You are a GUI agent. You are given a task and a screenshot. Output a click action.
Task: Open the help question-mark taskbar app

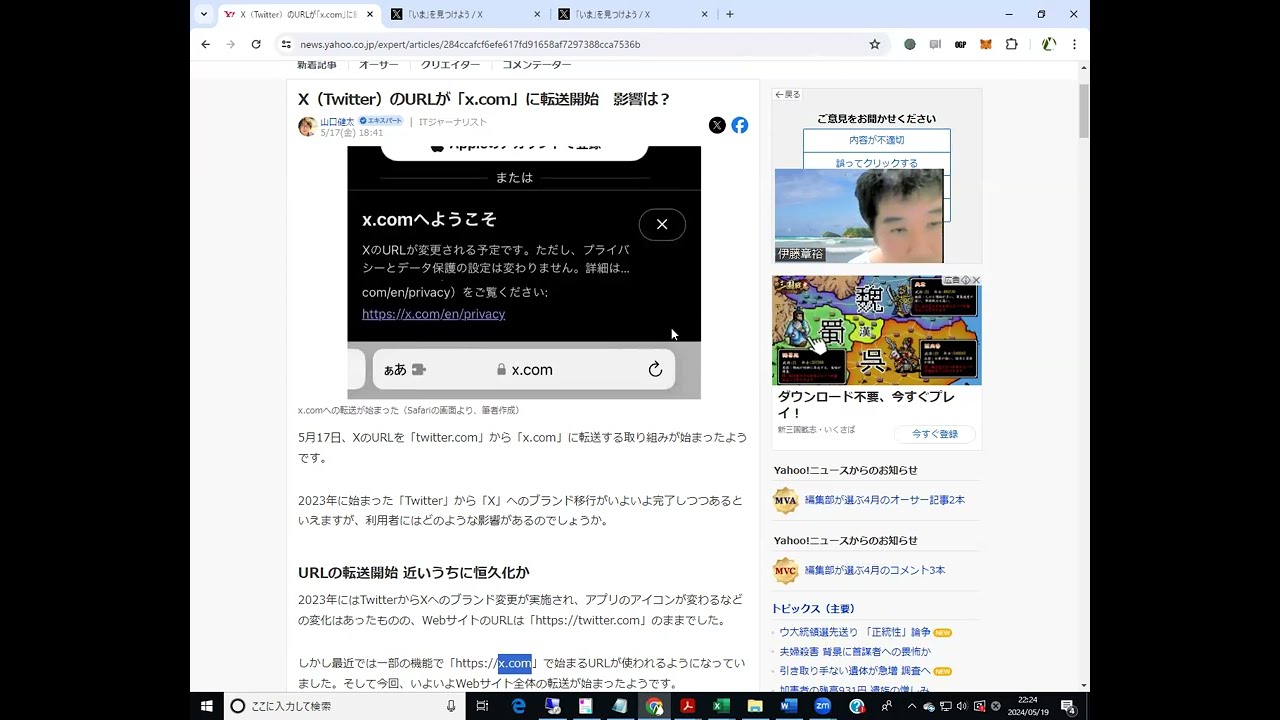click(857, 706)
